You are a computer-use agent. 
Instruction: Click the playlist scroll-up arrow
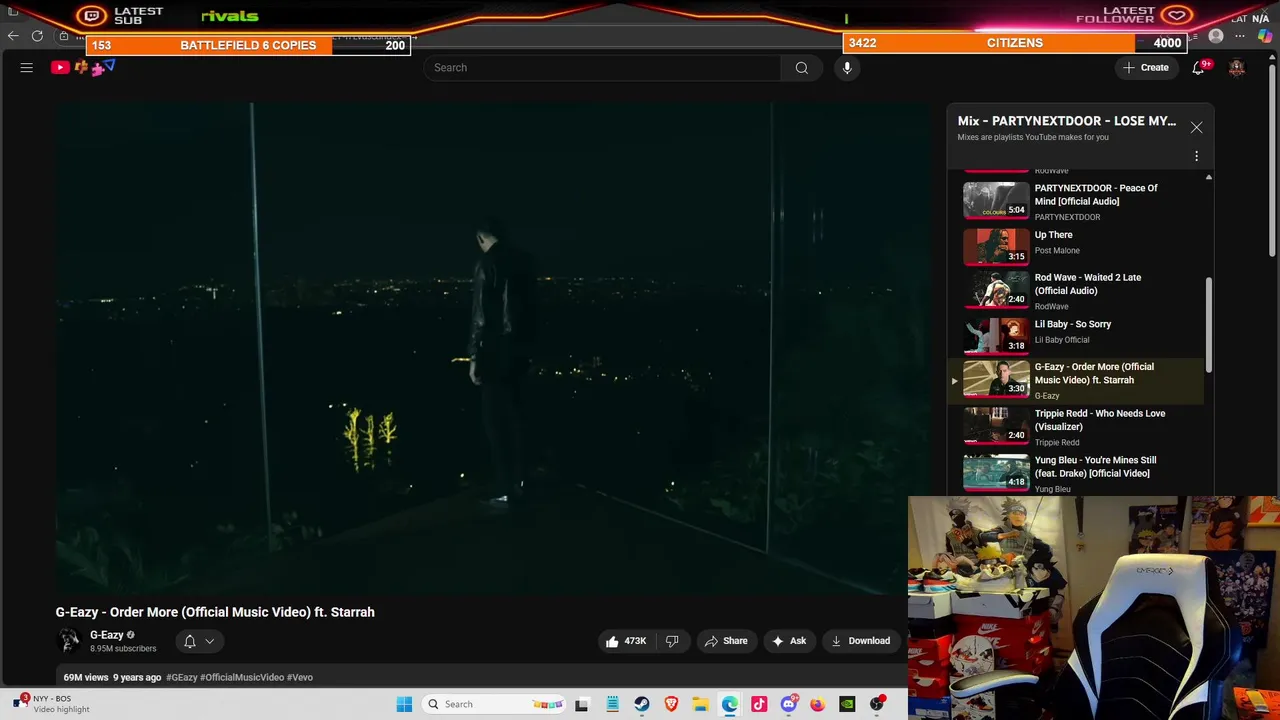pos(1208,177)
